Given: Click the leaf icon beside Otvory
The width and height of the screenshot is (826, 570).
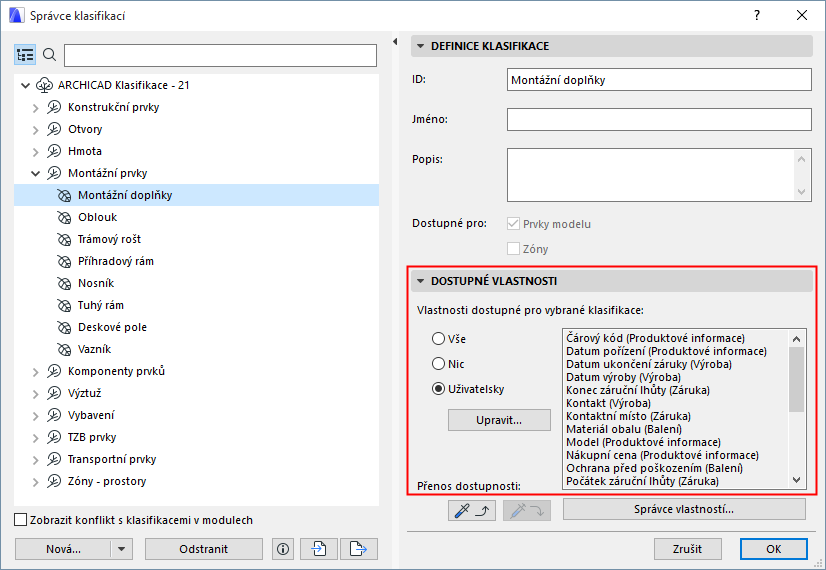Looking at the screenshot, I should coord(54,129).
